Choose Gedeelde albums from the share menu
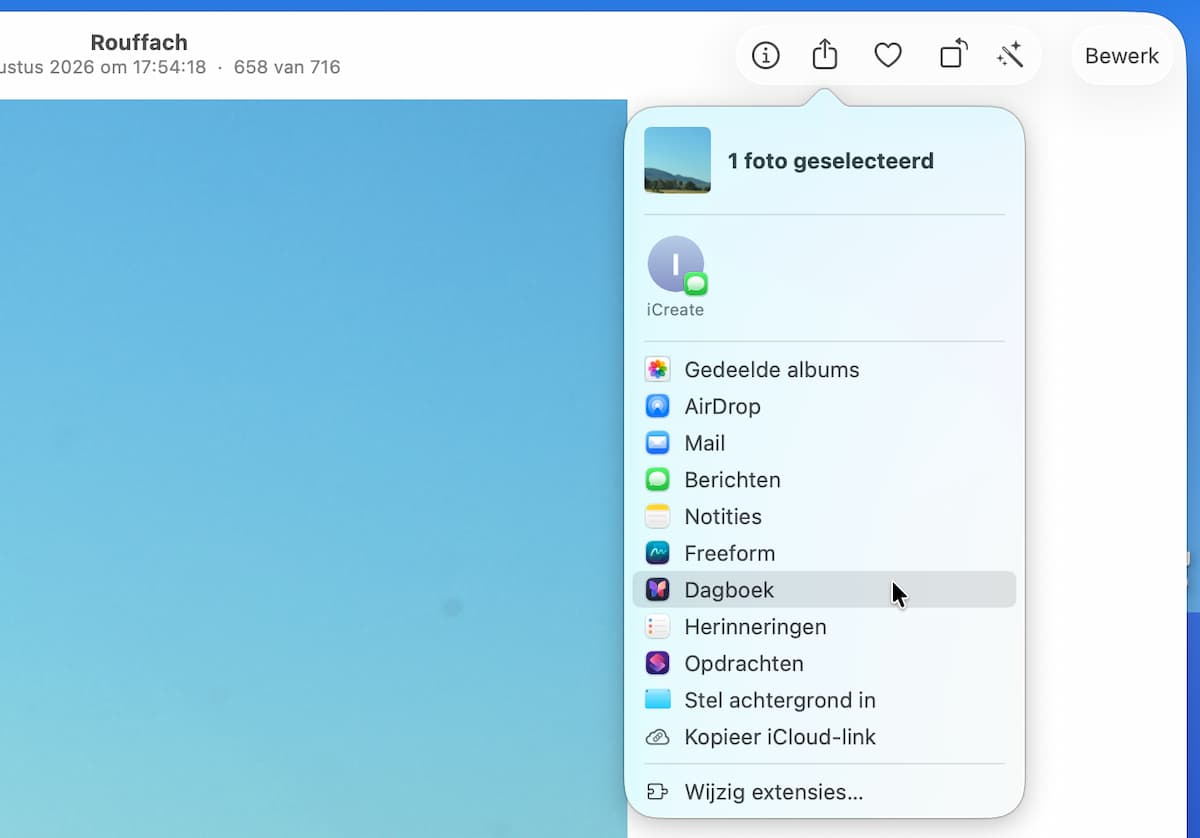This screenshot has width=1200, height=838. (x=824, y=370)
